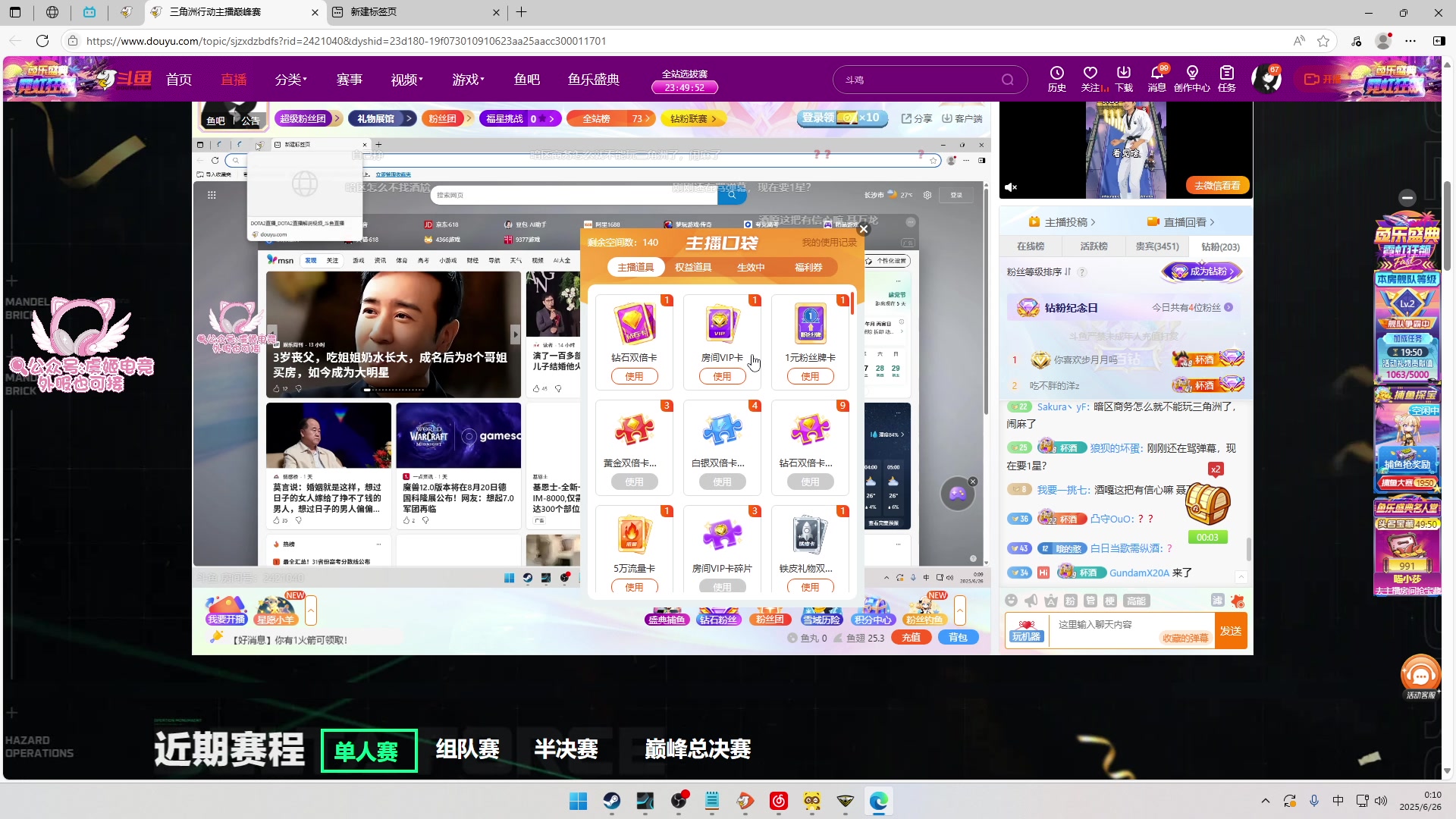
Task: Switch to the 福利券 tab
Action: coord(808,267)
